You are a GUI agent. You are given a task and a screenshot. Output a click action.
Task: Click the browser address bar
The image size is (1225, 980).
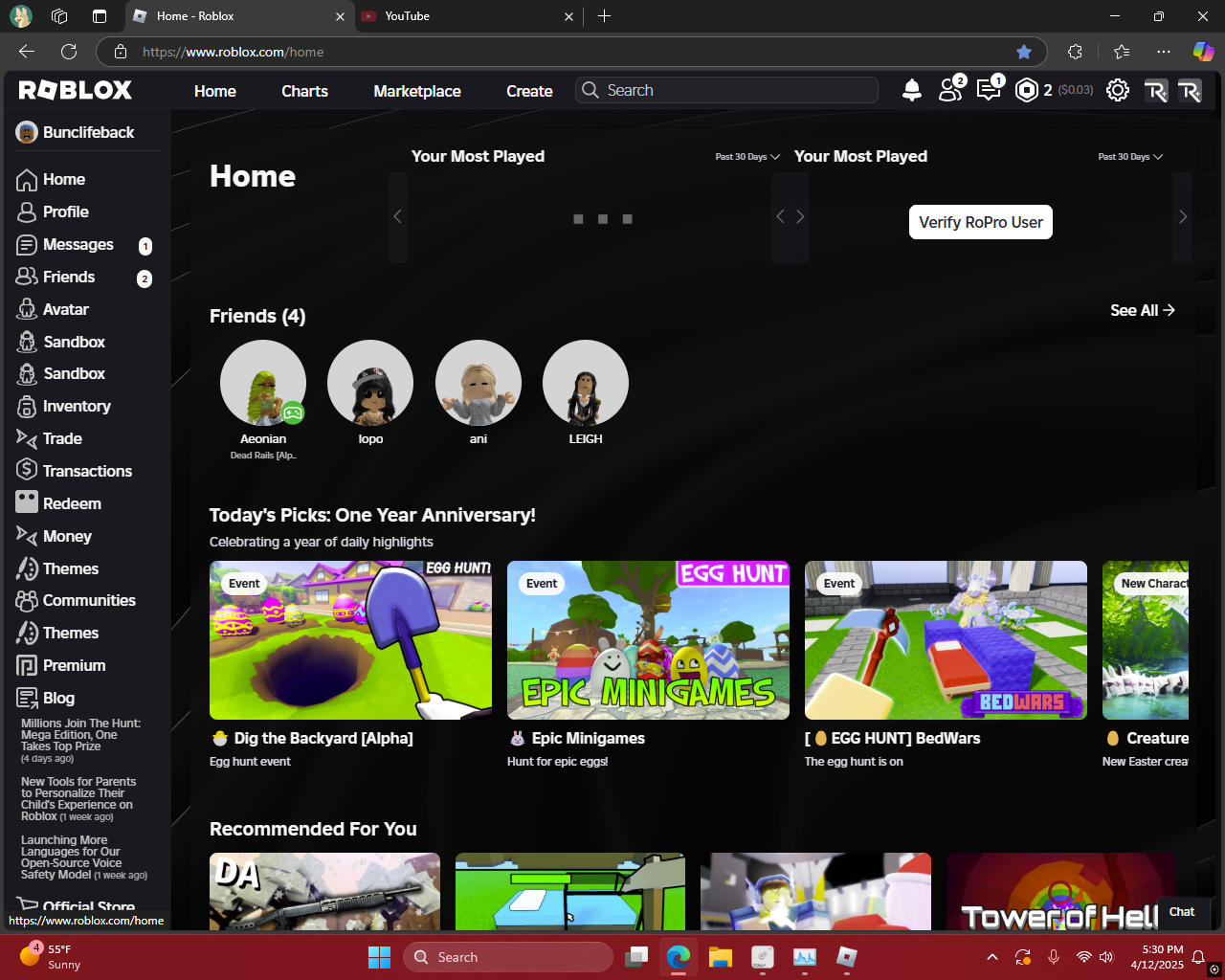(570, 52)
